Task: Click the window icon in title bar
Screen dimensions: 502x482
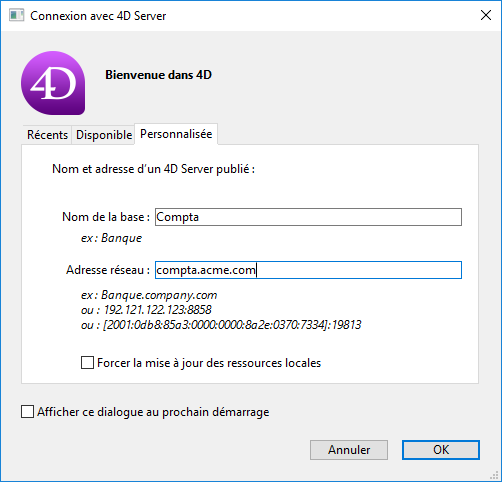Action: (x=16, y=15)
